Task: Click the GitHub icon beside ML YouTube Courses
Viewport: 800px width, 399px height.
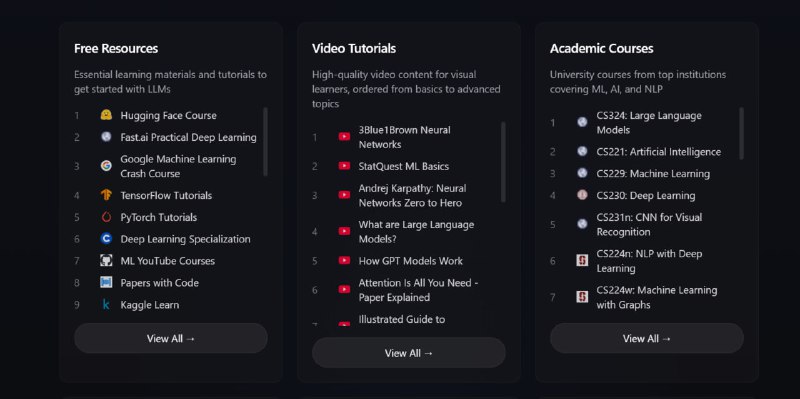Action: pos(106,261)
